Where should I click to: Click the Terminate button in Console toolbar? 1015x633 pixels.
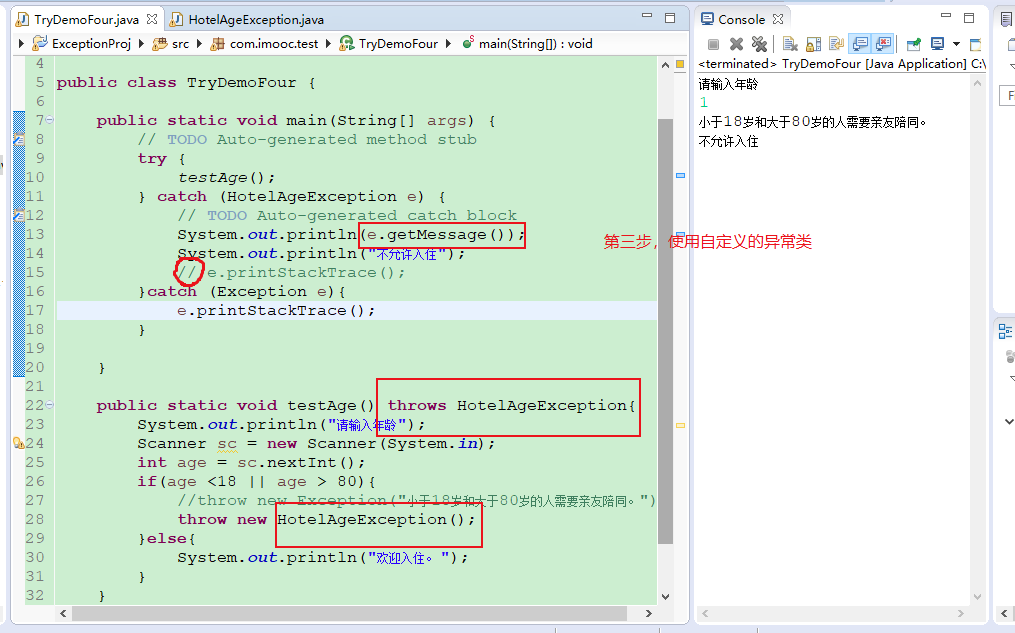point(712,42)
